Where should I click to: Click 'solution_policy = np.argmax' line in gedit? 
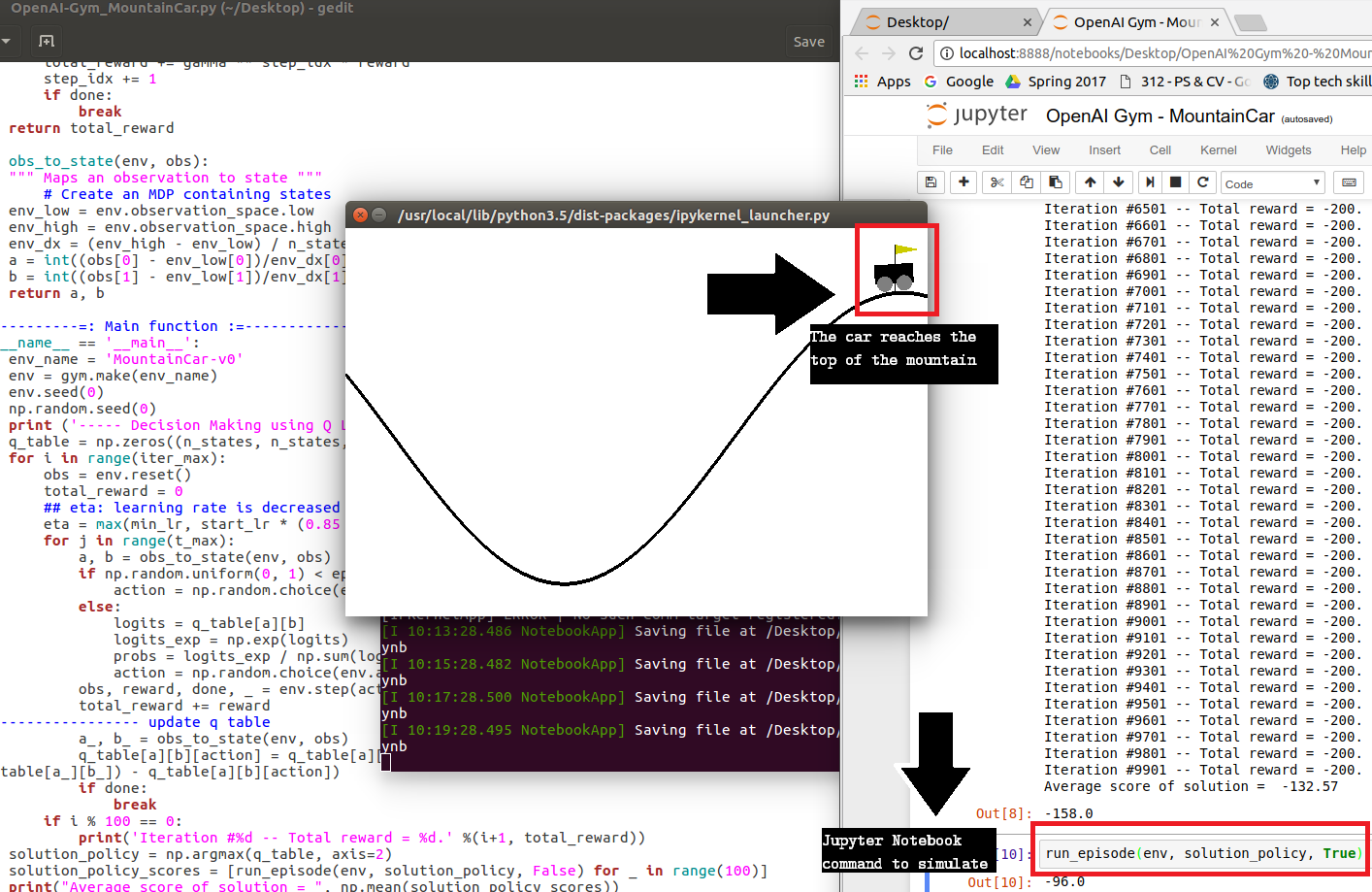[x=200, y=855]
